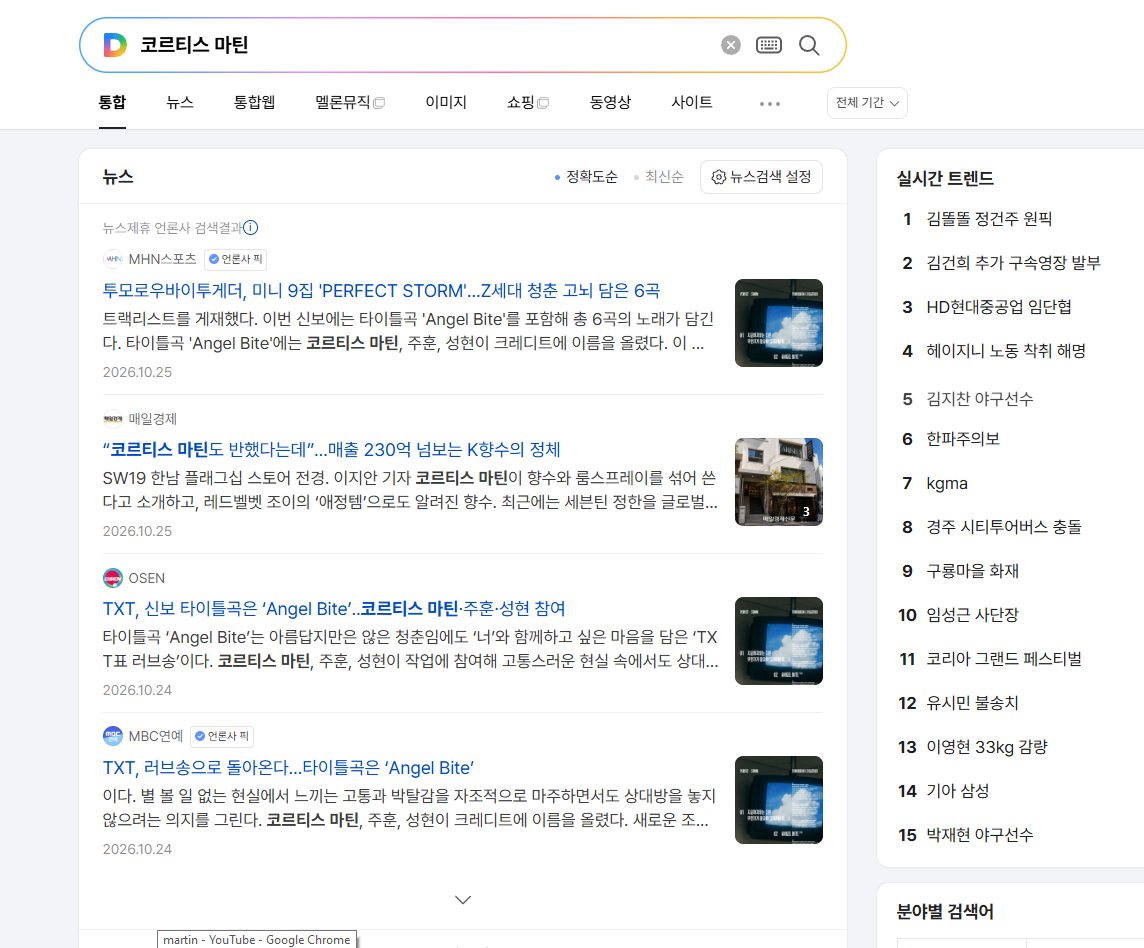Show more tabs via the ellipsis icon
Image resolution: width=1144 pixels, height=948 pixels.
tap(770, 104)
